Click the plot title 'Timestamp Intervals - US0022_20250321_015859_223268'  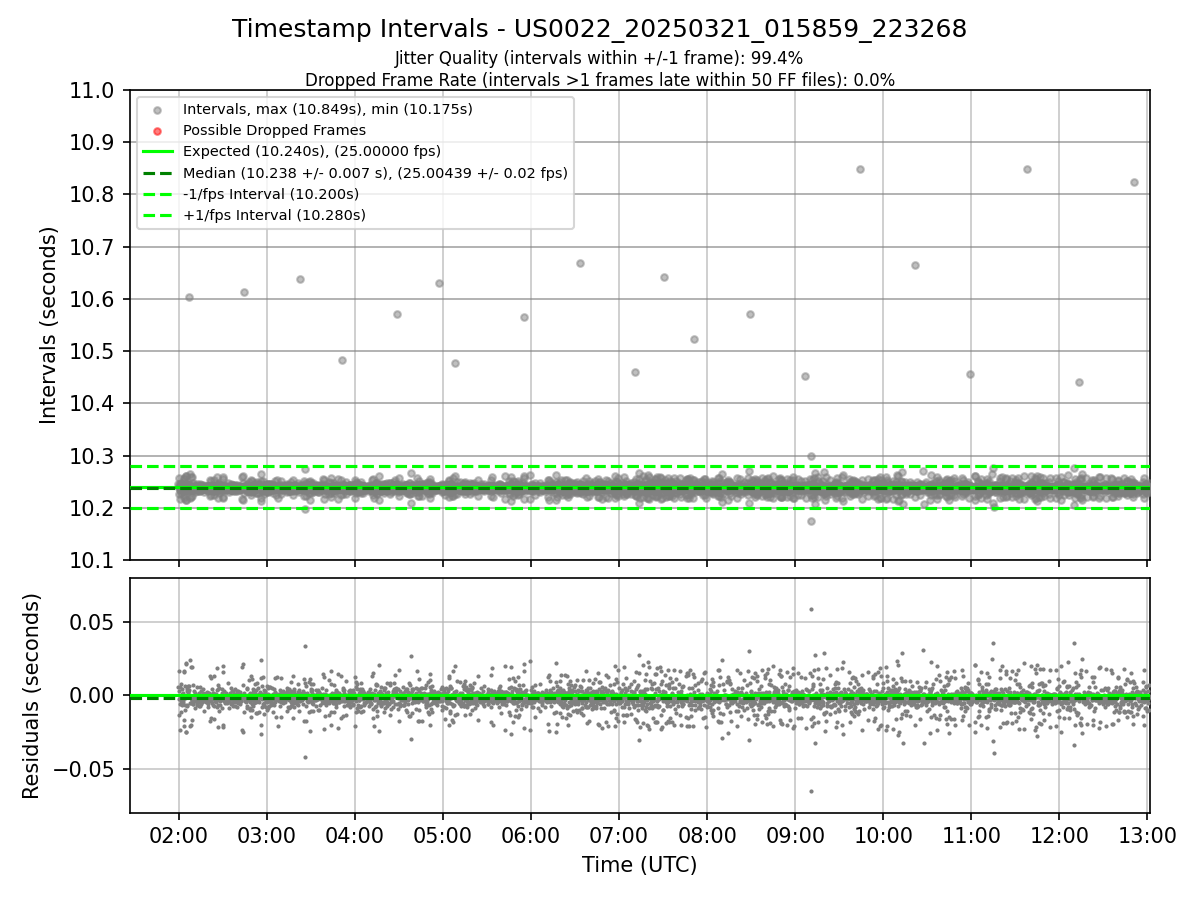click(x=599, y=29)
